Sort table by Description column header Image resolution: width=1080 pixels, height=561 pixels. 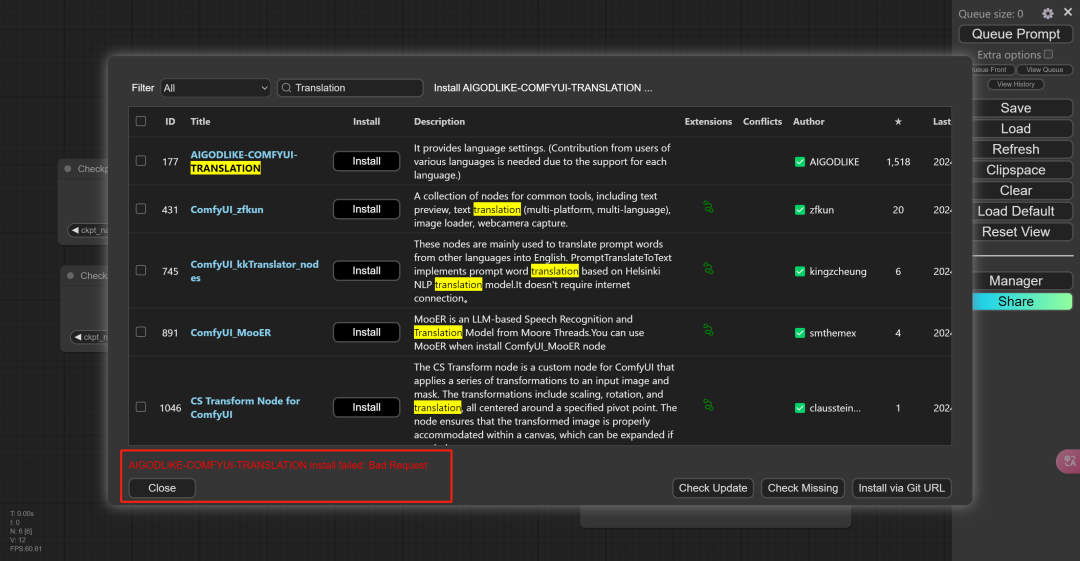pyautogui.click(x=439, y=121)
